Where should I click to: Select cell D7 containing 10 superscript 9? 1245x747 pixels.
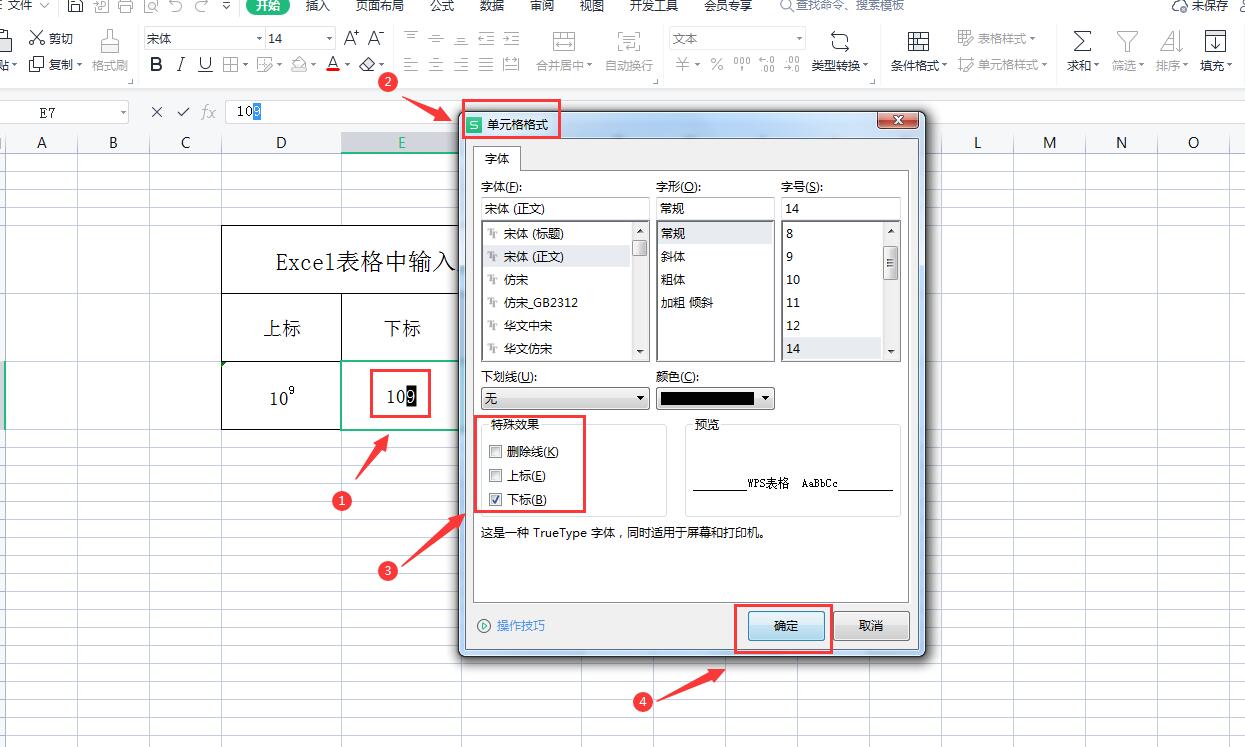click(x=281, y=396)
